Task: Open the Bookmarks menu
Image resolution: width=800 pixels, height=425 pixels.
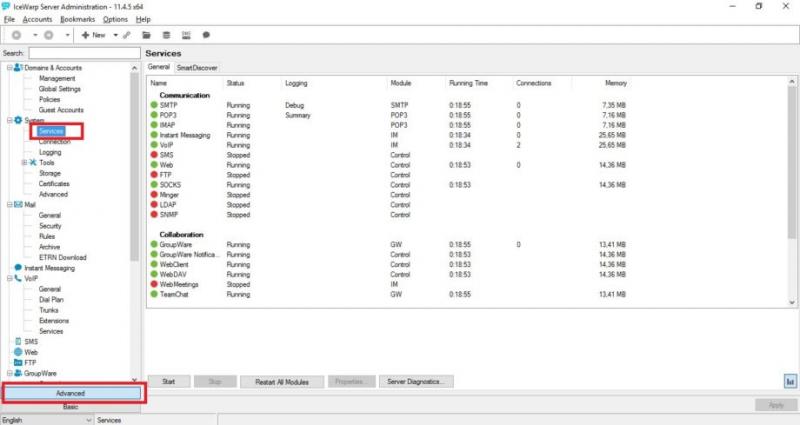Action: point(78,19)
